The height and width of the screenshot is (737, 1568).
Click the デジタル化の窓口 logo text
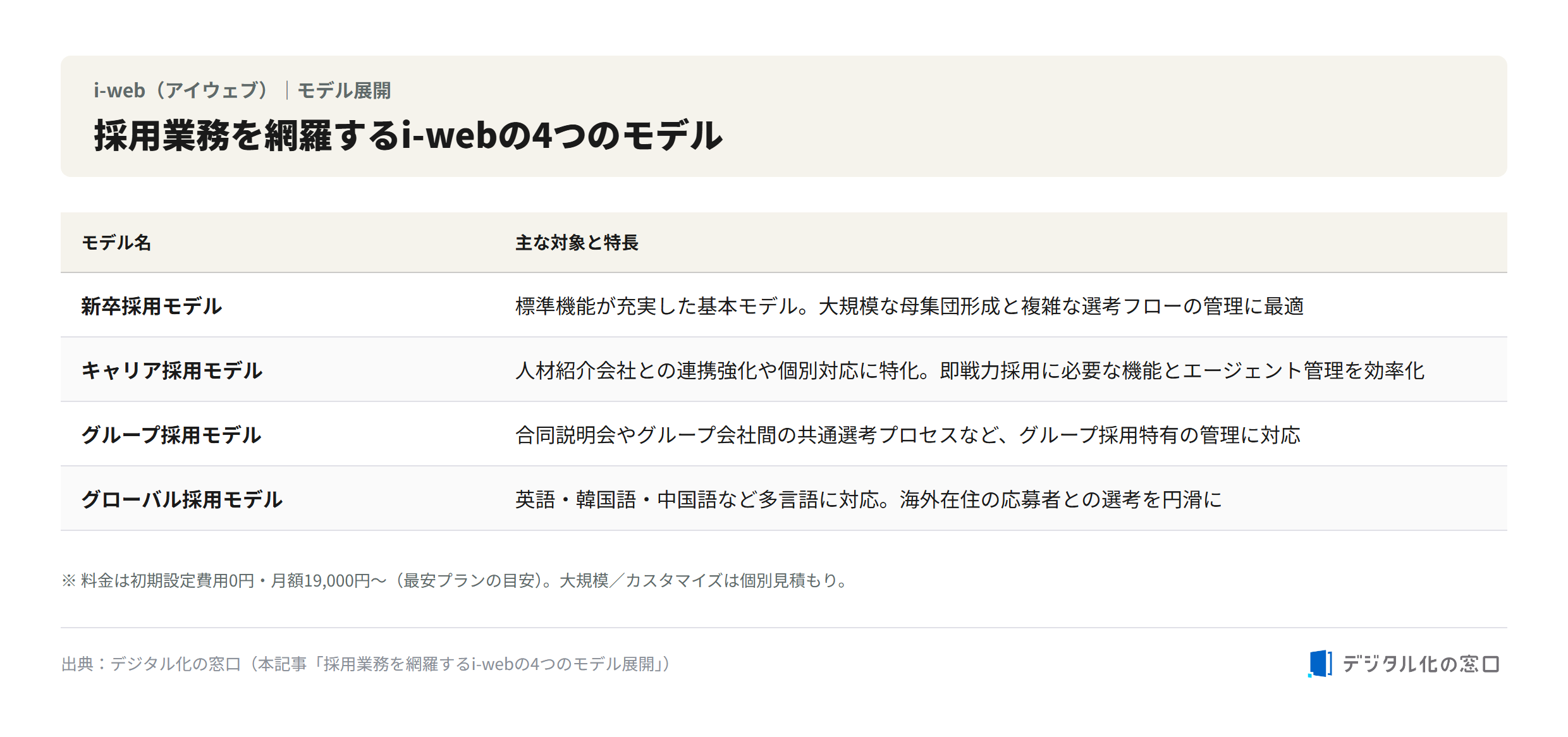coord(1421,664)
